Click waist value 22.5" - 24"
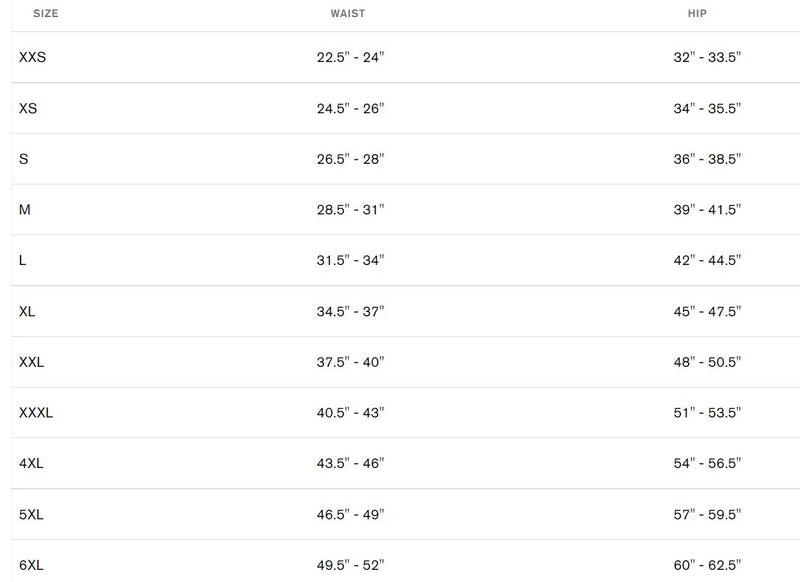This screenshot has height=582, width=800. (351, 57)
